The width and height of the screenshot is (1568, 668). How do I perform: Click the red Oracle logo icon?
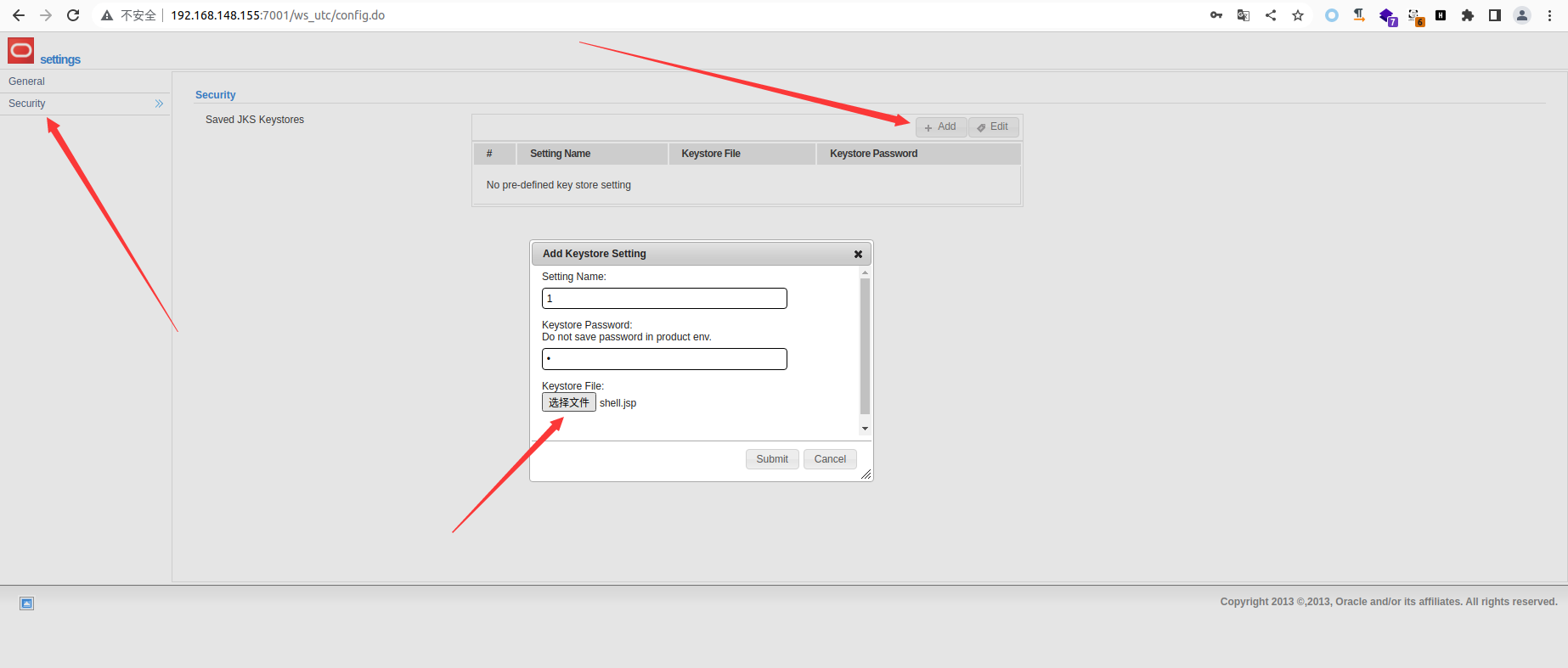click(x=21, y=51)
